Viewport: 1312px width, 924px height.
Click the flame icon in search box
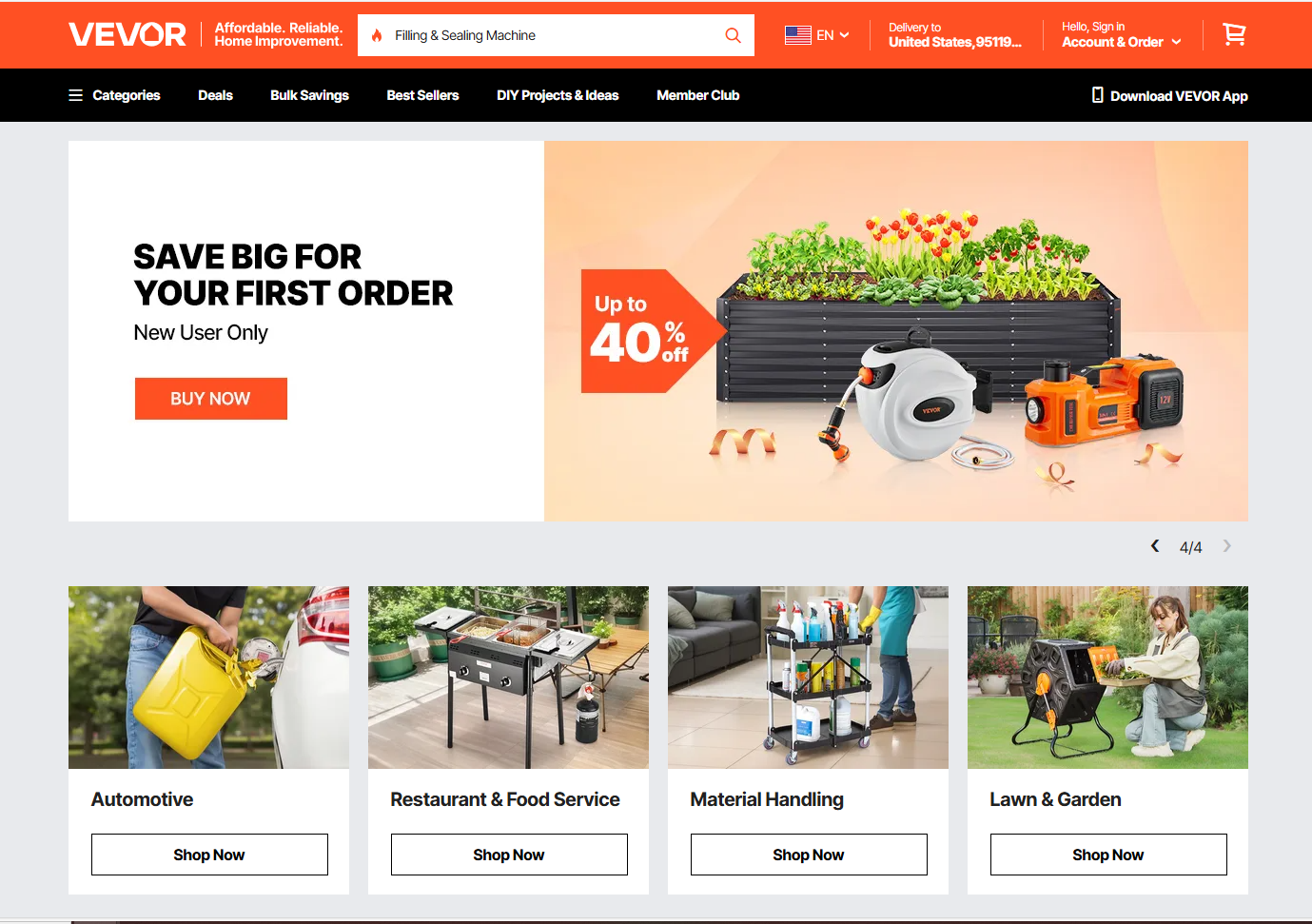click(x=377, y=35)
